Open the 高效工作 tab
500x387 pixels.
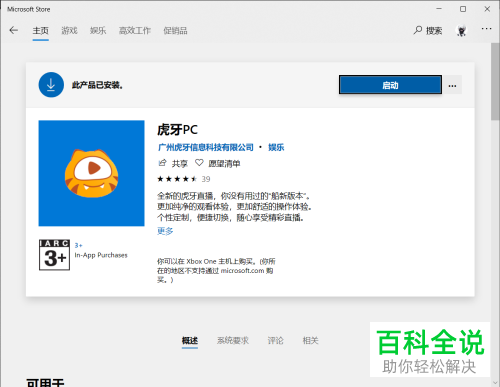(135, 31)
